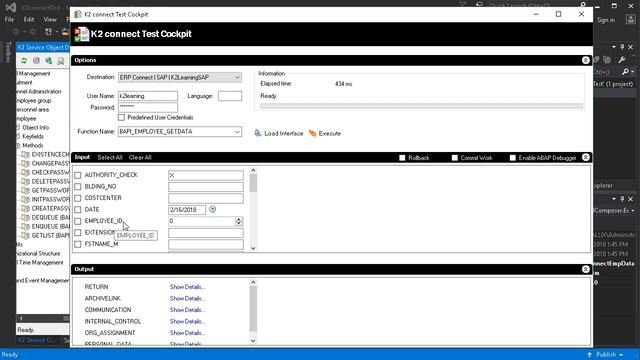The image size is (640, 360).
Task: Collapse the Input section
Action: click(x=586, y=158)
